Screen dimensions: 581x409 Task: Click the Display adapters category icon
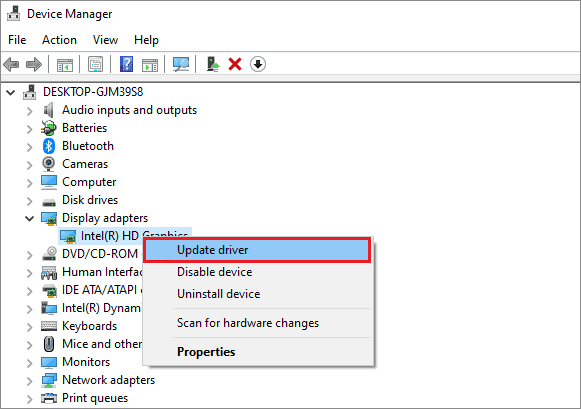click(49, 218)
